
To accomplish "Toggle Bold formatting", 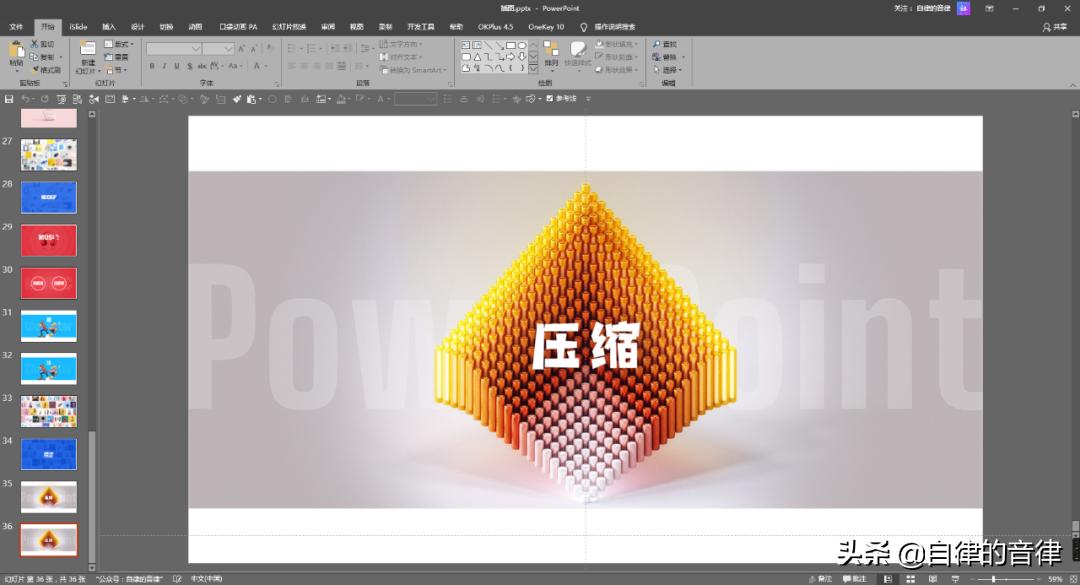I will [x=152, y=66].
